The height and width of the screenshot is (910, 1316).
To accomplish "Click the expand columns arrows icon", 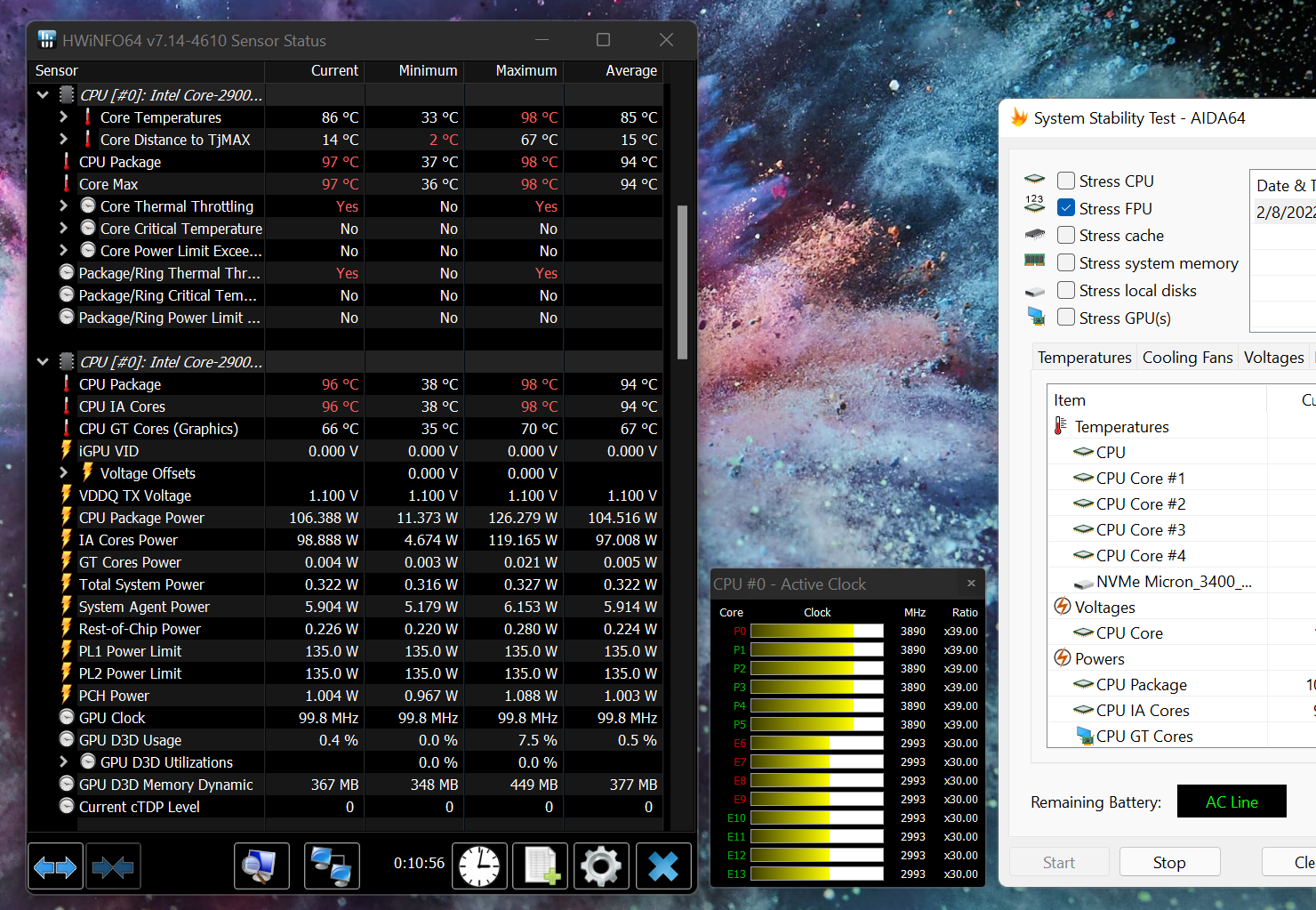I will click(x=55, y=866).
